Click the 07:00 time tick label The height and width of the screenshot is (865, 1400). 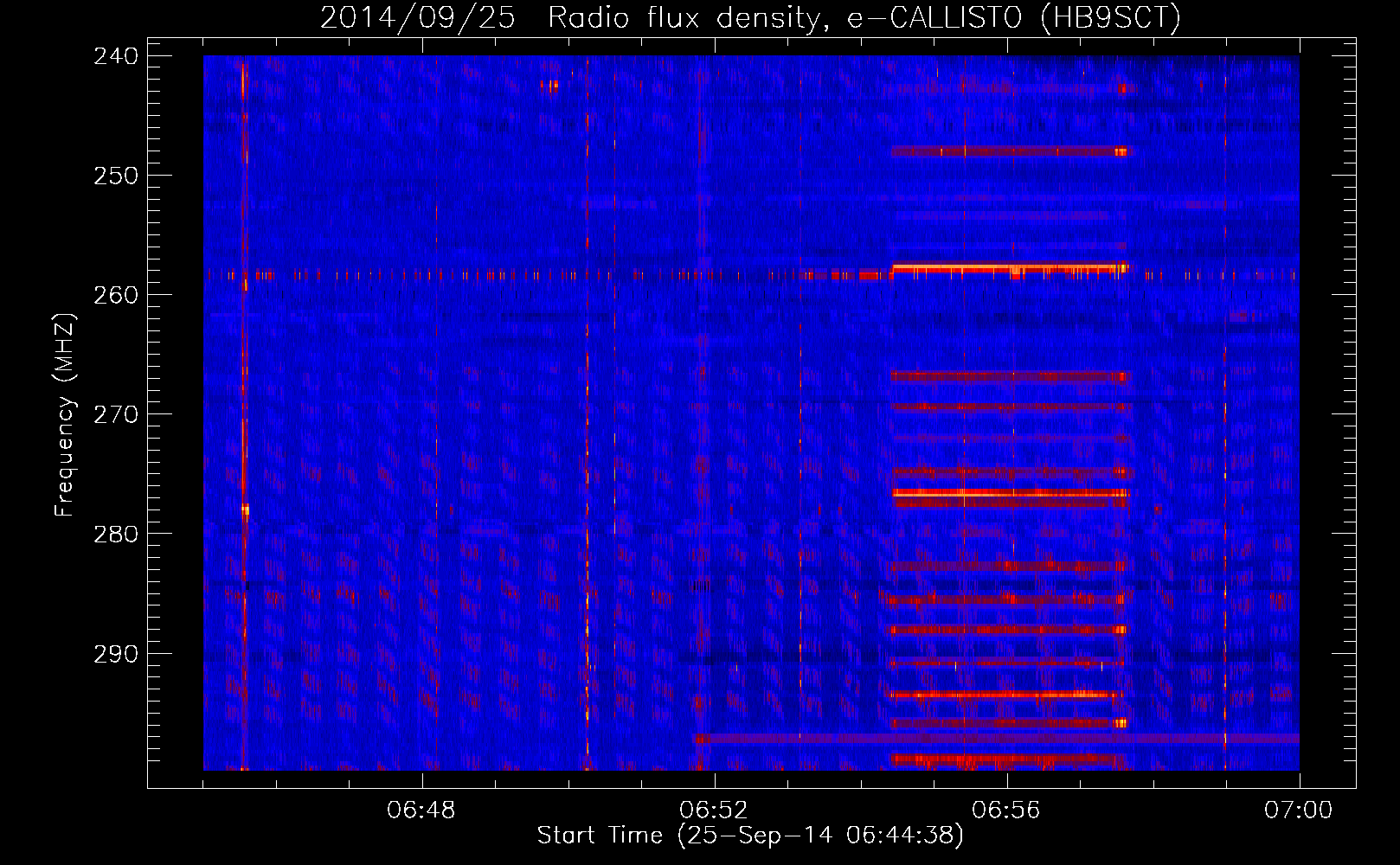pos(1299,811)
